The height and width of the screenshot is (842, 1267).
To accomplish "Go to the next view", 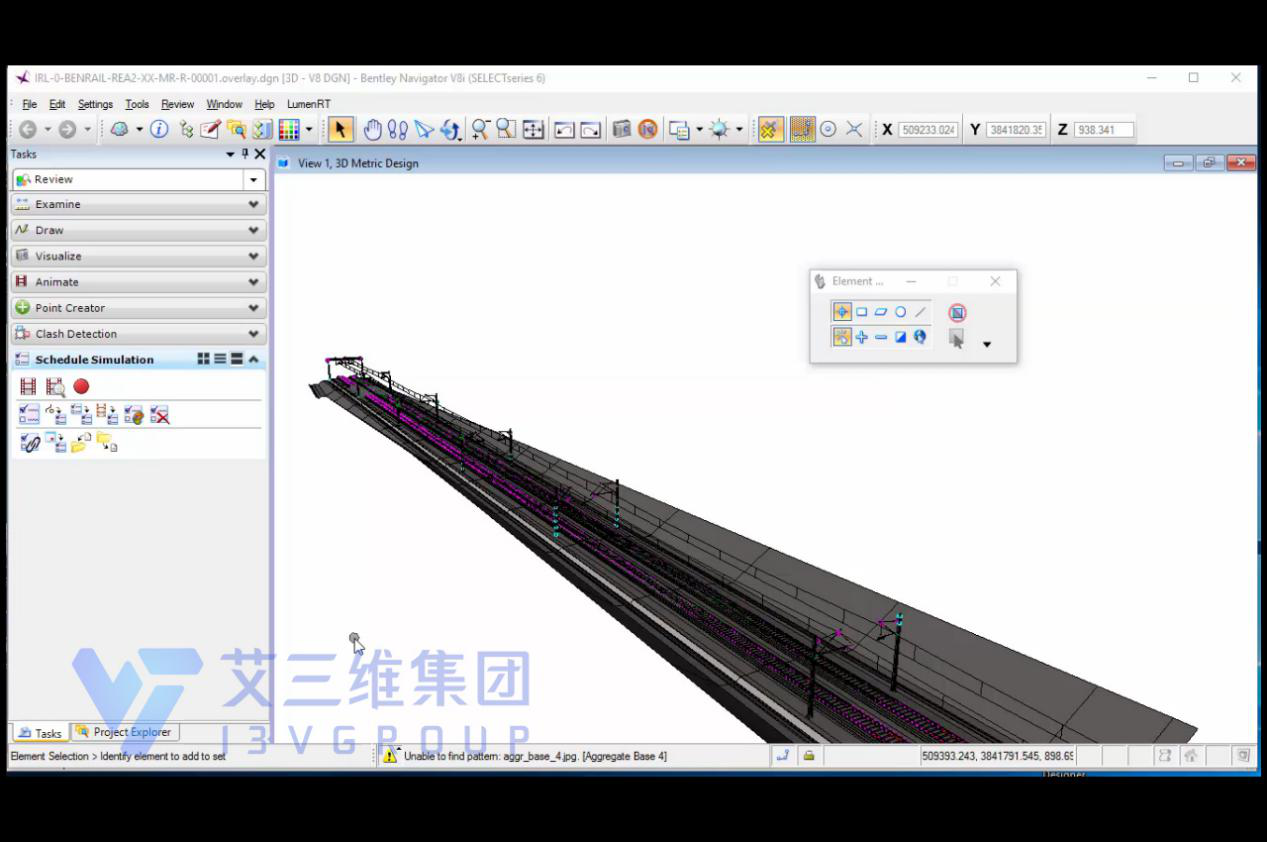I will click(591, 129).
